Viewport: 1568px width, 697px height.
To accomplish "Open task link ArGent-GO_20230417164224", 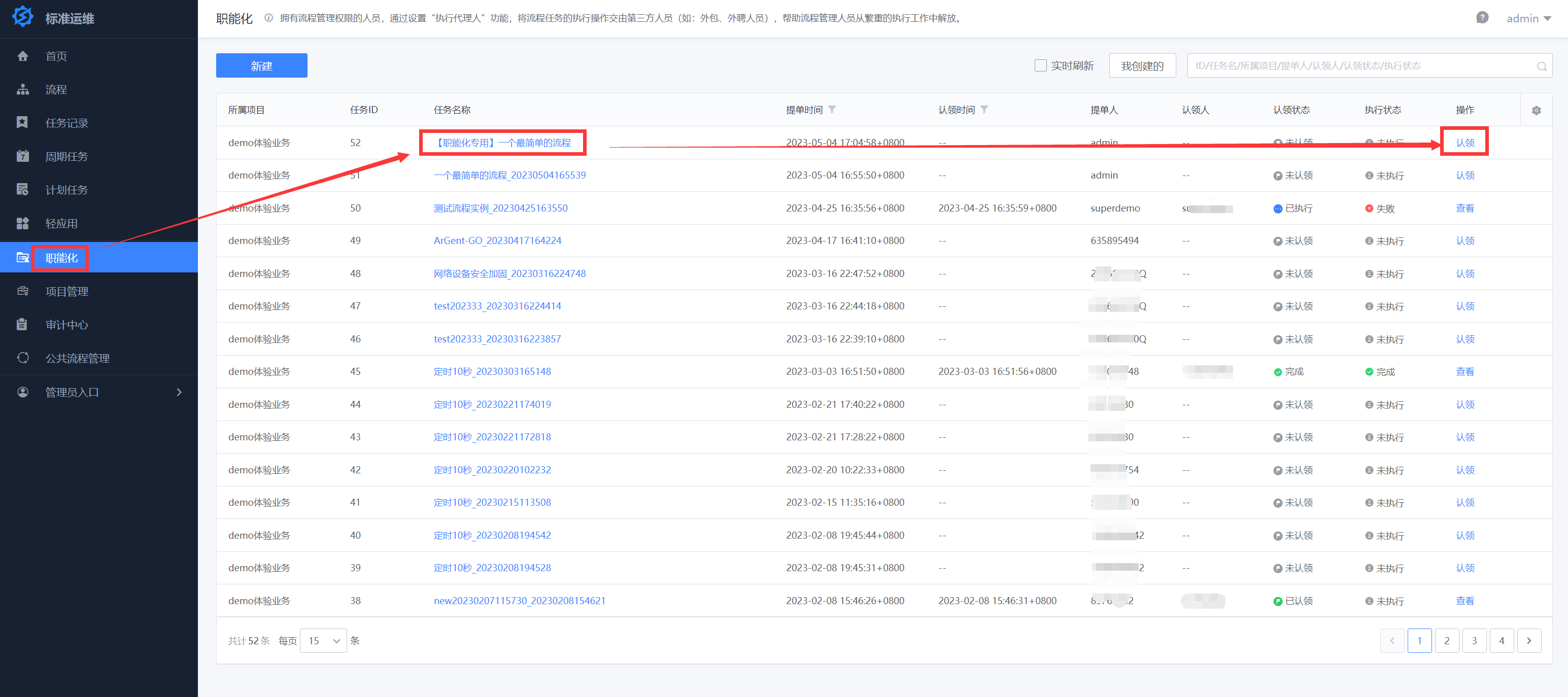I will (x=497, y=240).
